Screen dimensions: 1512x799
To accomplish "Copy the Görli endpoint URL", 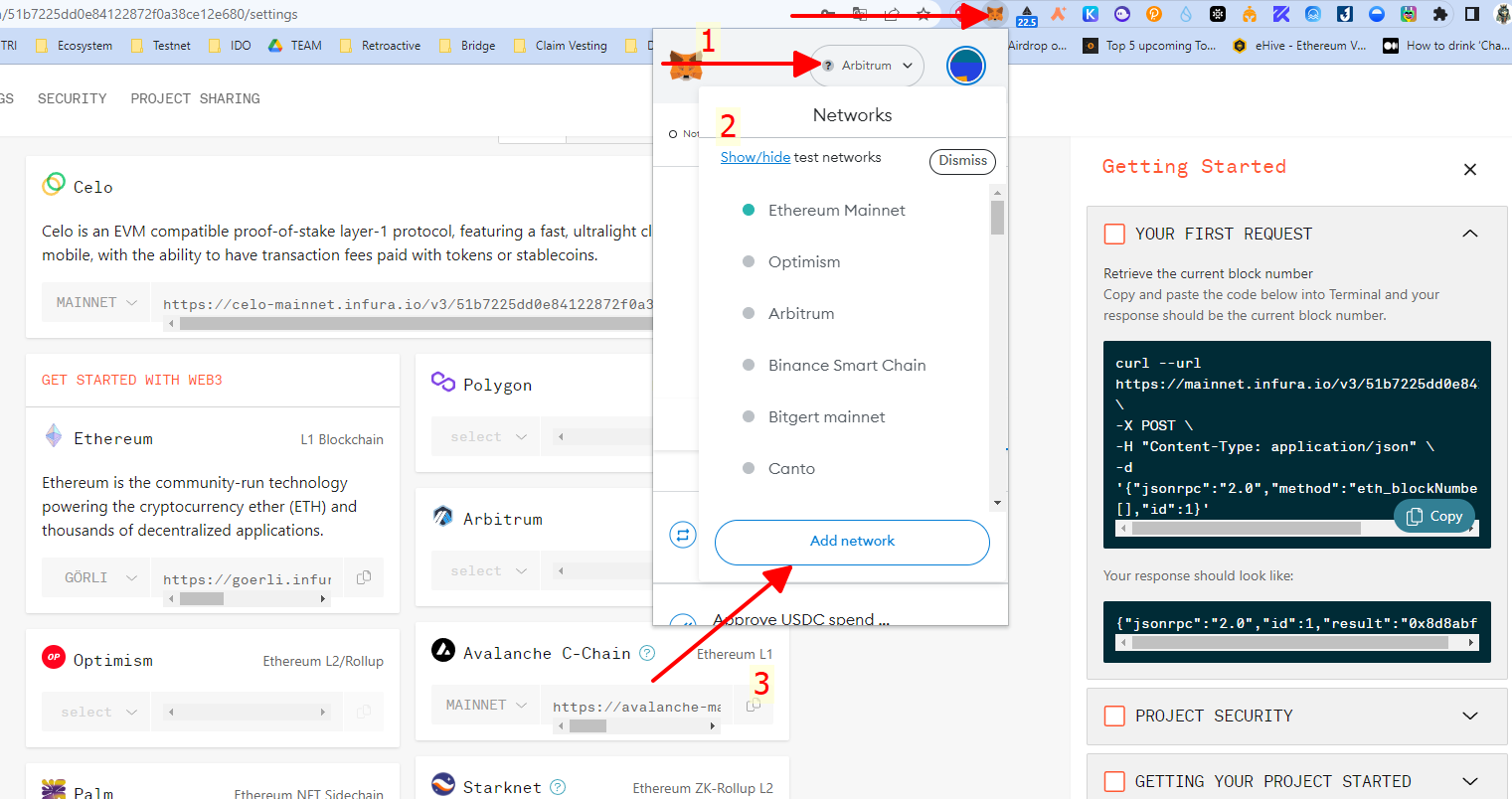I will [x=364, y=577].
